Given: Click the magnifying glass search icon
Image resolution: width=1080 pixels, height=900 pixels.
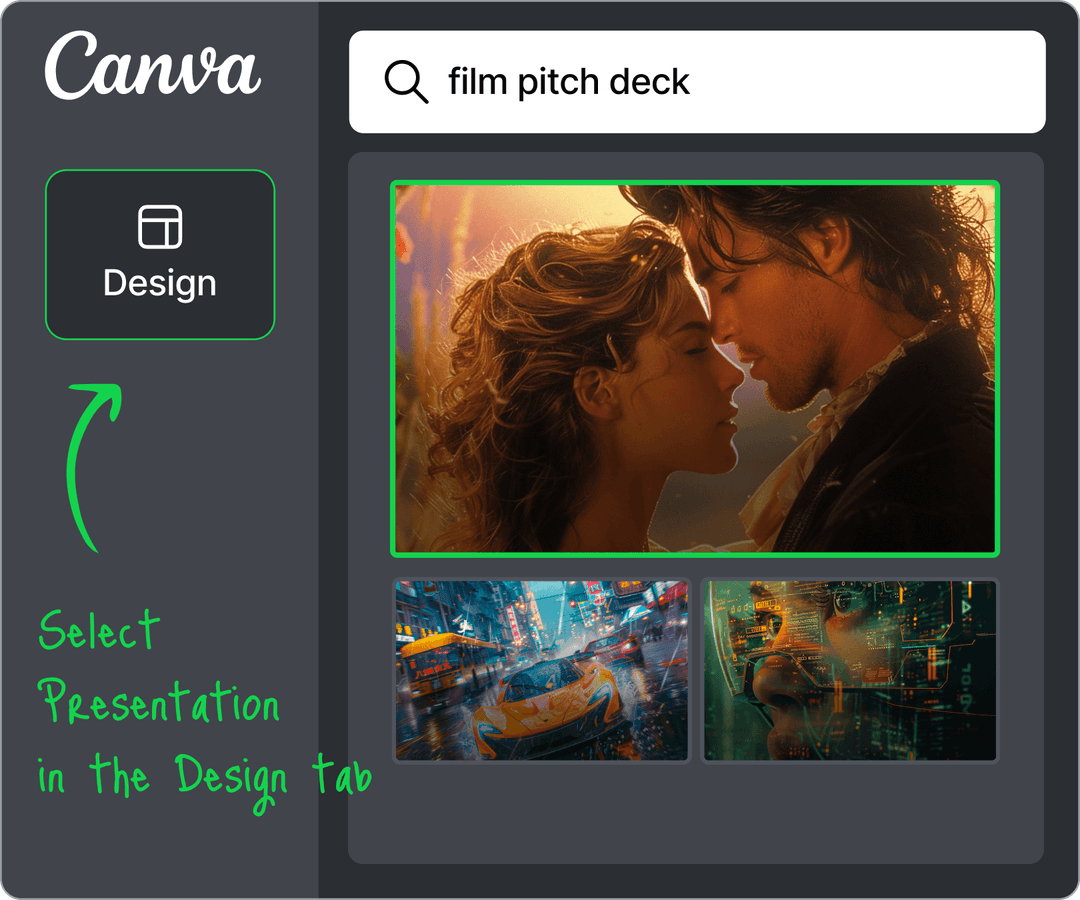Looking at the screenshot, I should click(406, 82).
